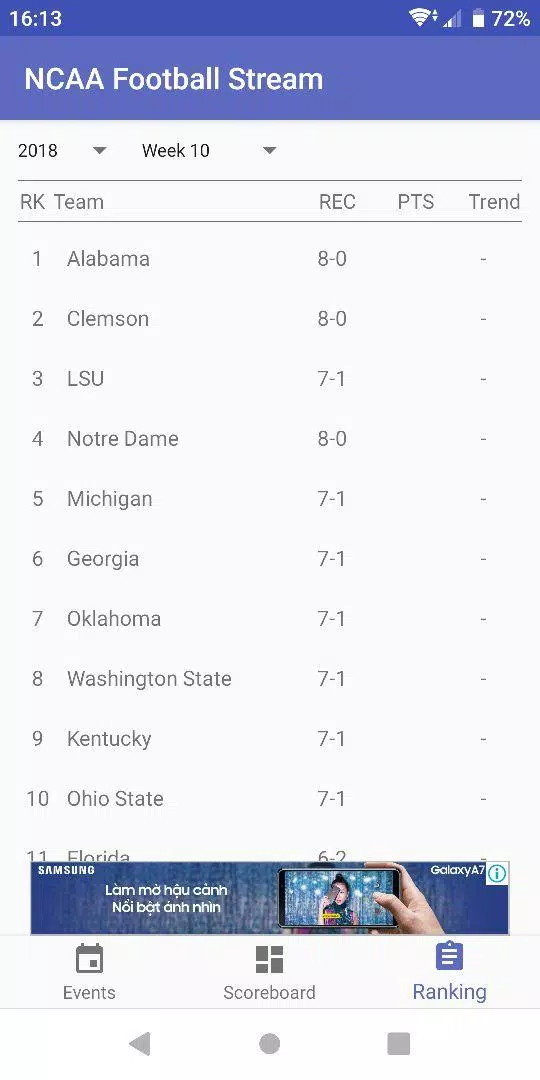The height and width of the screenshot is (1080, 540).
Task: Expand the Week 10 dropdown
Action: pyautogui.click(x=209, y=150)
